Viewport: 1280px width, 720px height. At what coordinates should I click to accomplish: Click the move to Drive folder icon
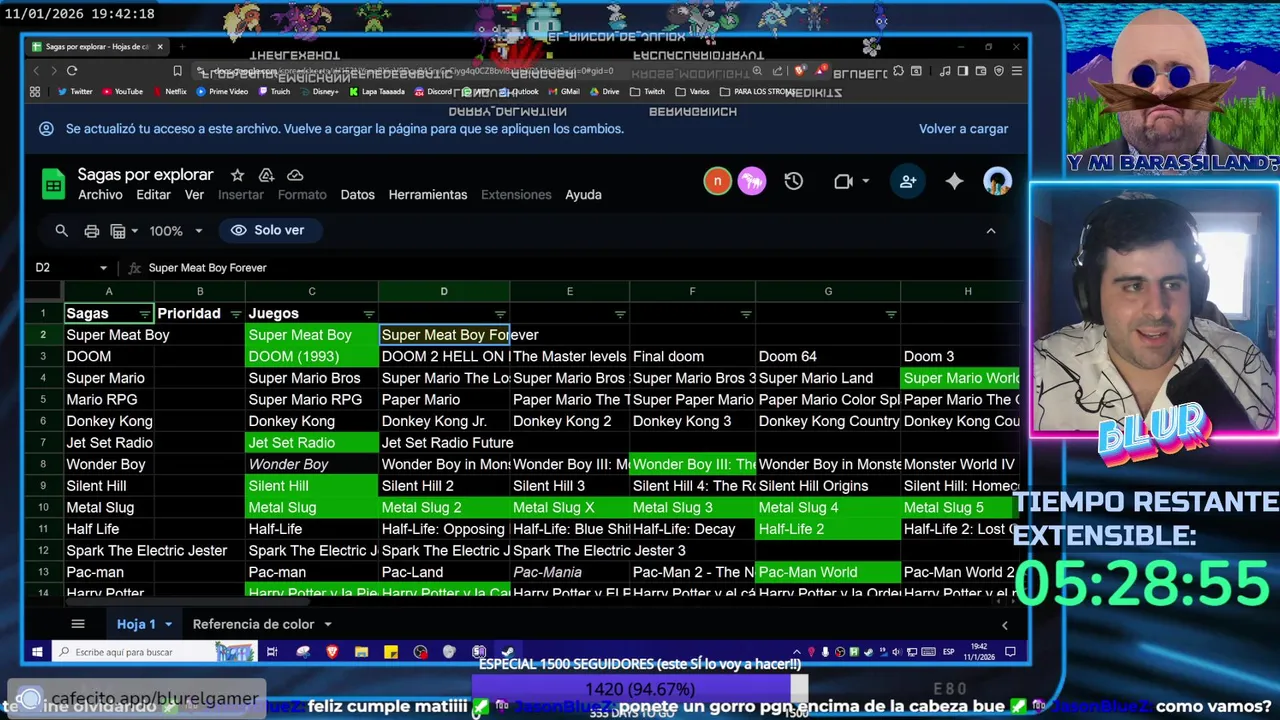point(266,175)
